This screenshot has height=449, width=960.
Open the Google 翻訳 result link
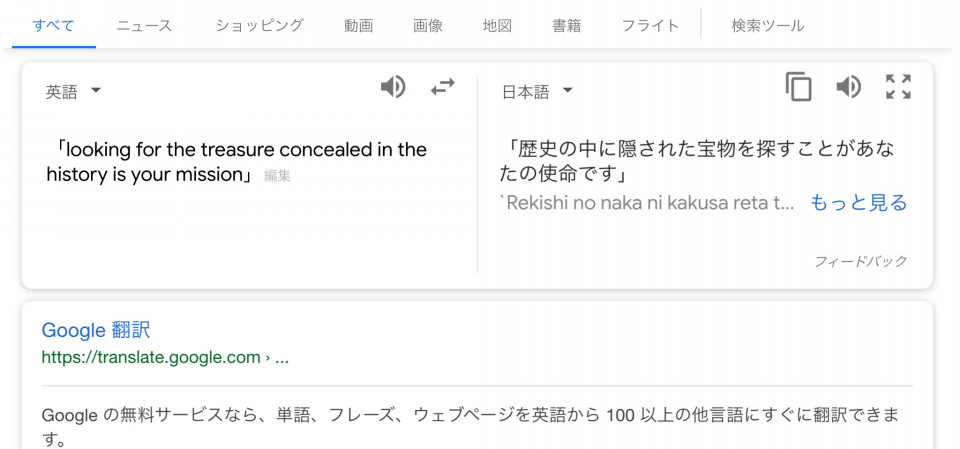(96, 331)
